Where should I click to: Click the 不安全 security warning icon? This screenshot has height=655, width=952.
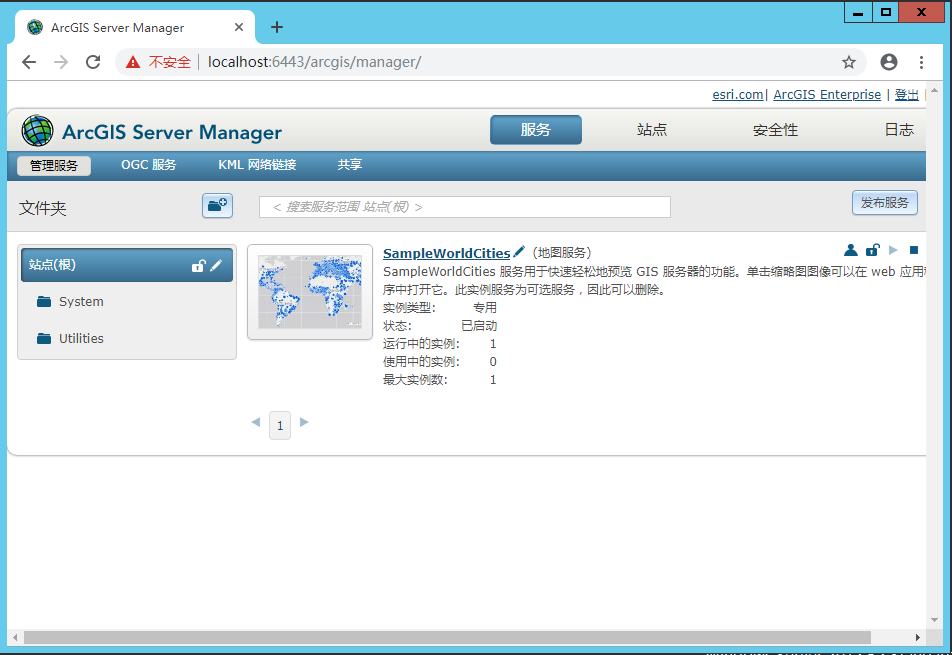(133, 62)
